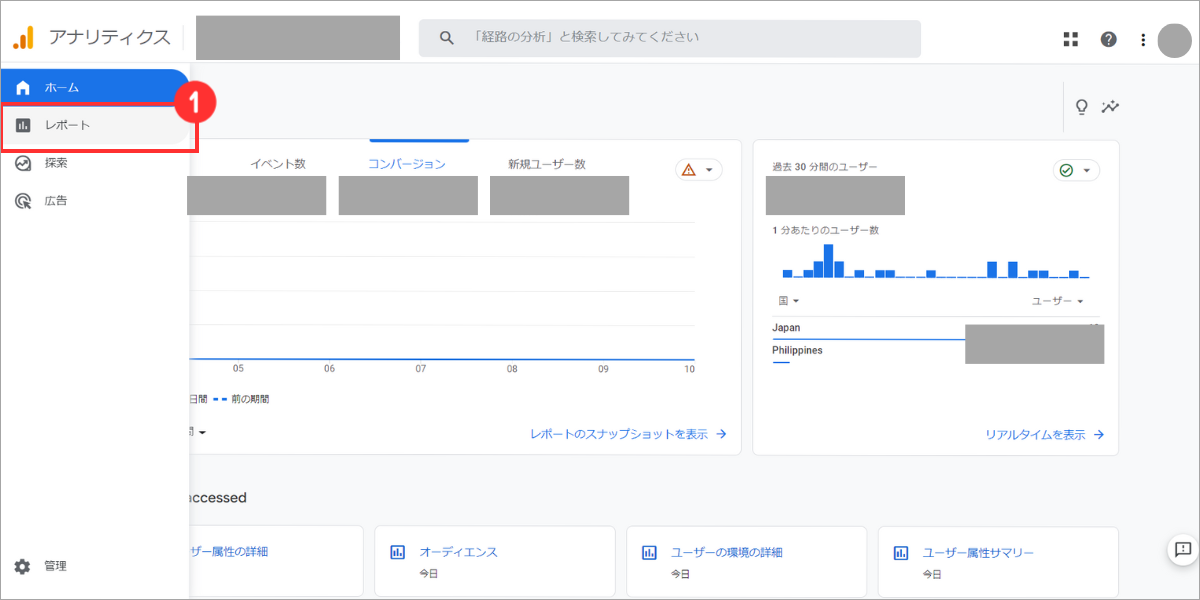Screen dimensions: 1200x600
Task: Click the search magnifier icon
Action: (x=447, y=38)
